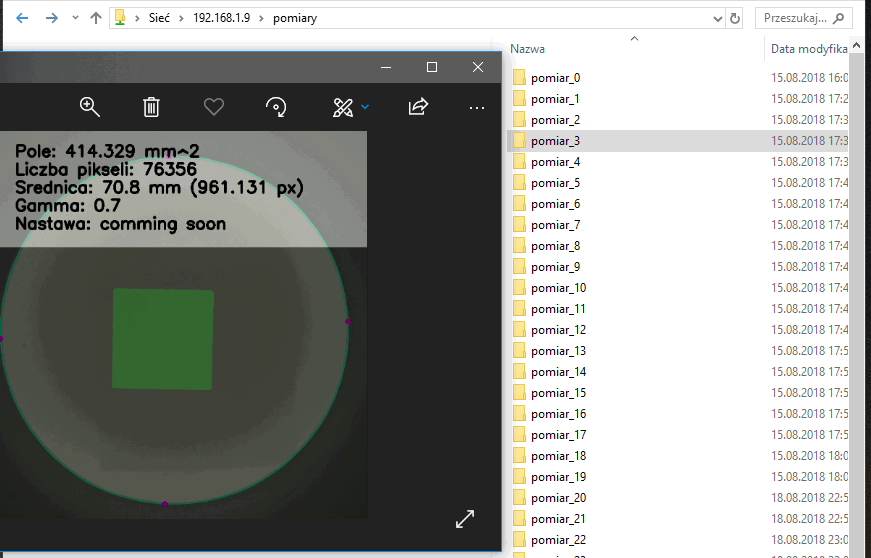Select folder pomiar_4
This screenshot has width=871, height=558.
tap(555, 162)
